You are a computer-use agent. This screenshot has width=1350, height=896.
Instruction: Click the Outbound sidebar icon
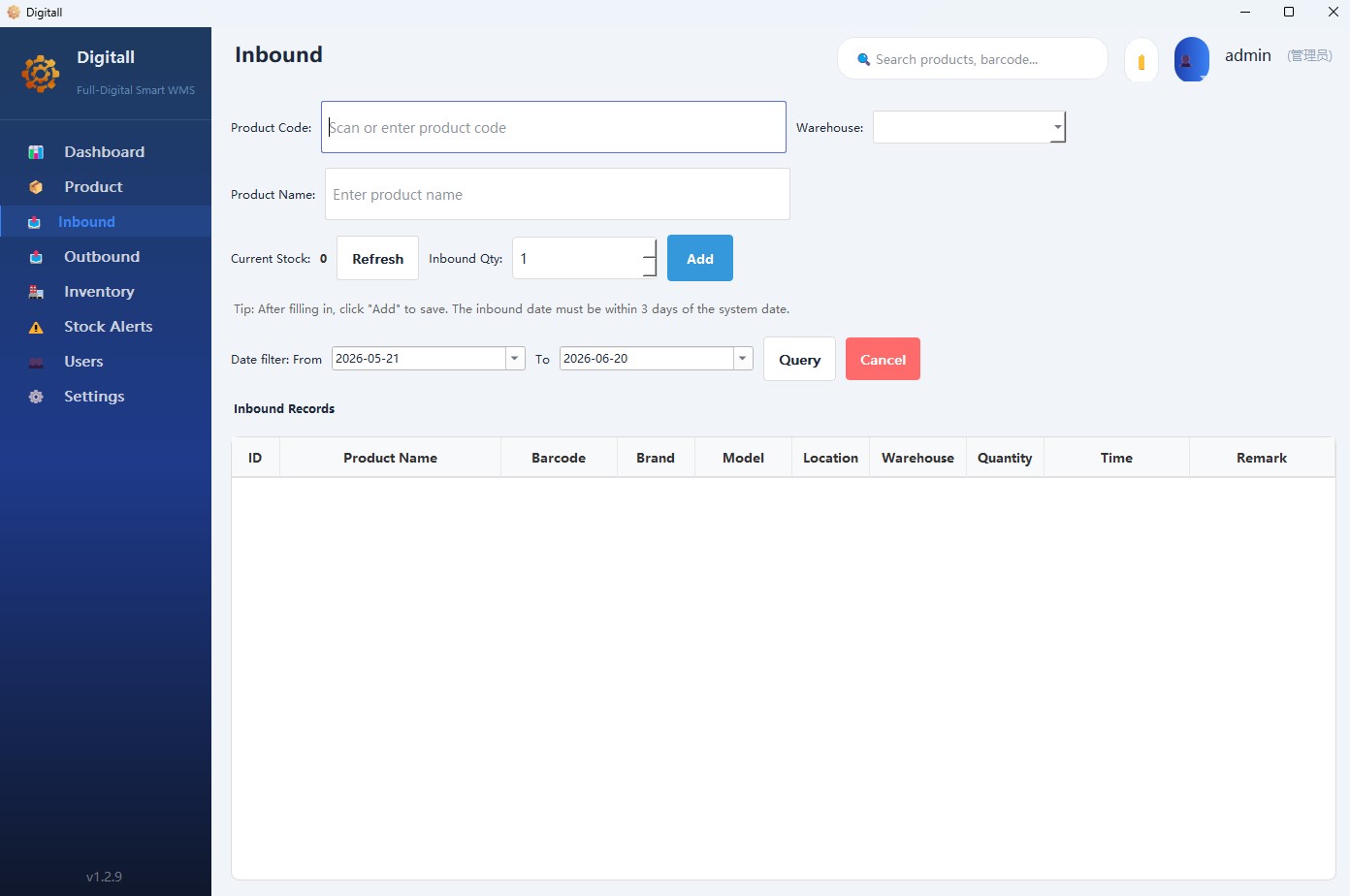pos(36,257)
